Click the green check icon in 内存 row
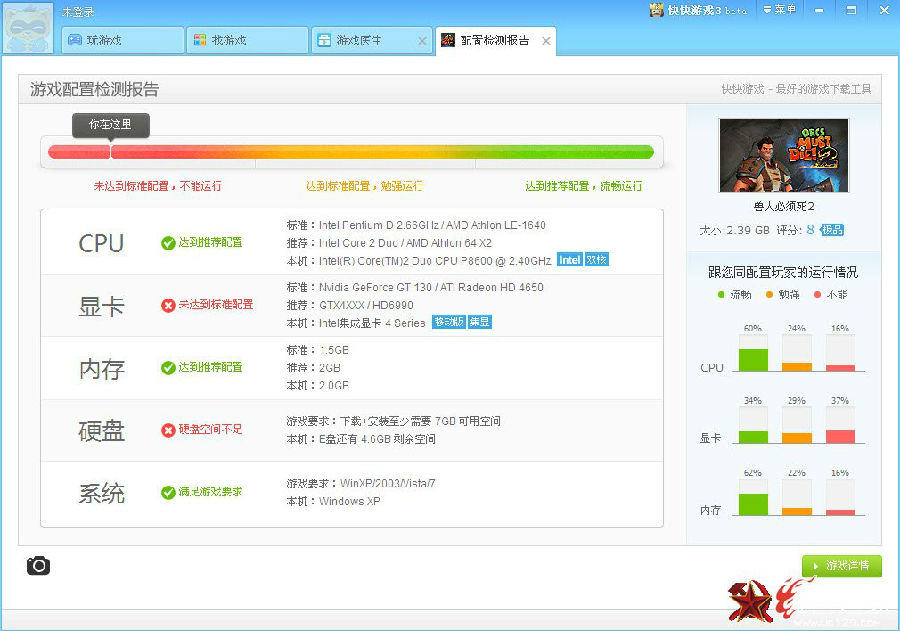The width and height of the screenshot is (900, 631). 168,367
